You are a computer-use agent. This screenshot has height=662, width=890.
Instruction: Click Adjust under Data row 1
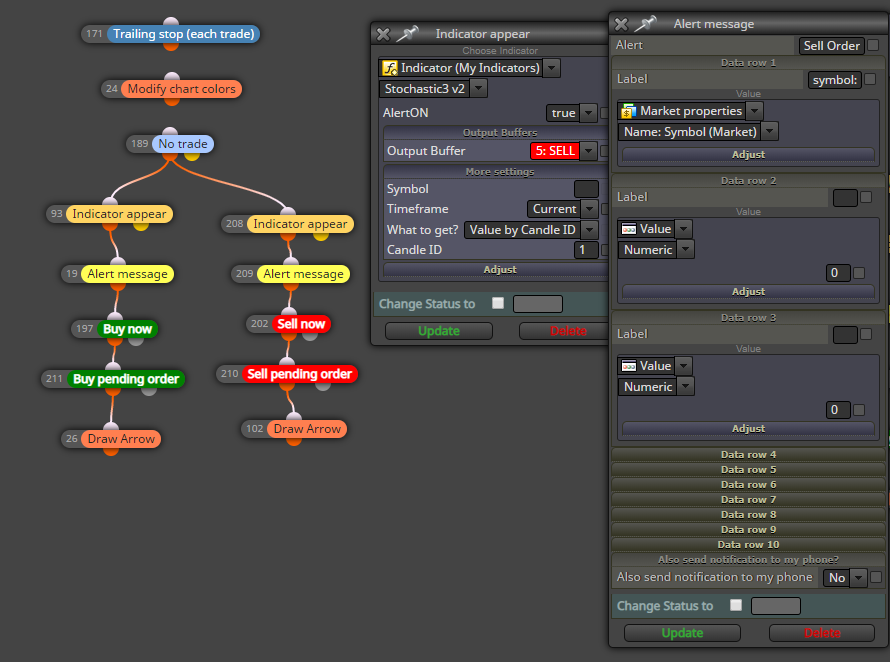click(x=748, y=154)
